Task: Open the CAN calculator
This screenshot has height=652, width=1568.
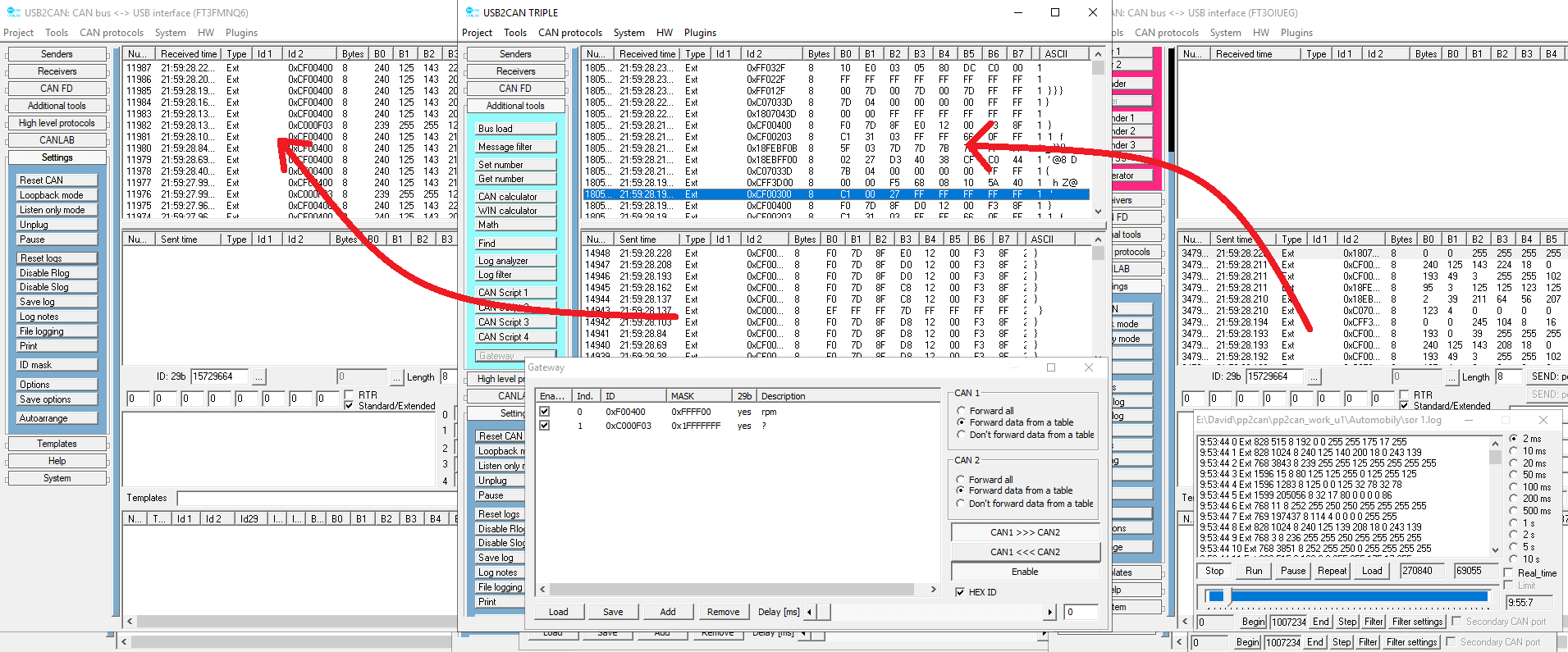Action: [516, 197]
